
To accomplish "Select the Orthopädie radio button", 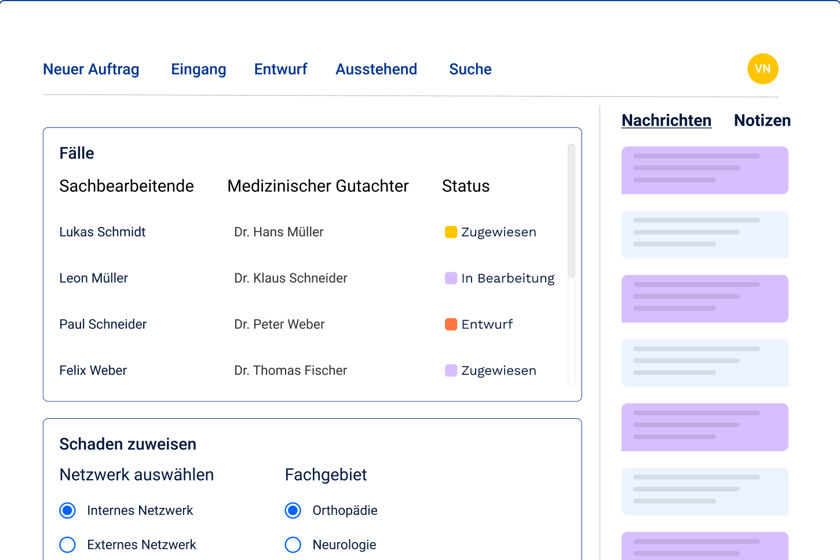I will [293, 510].
